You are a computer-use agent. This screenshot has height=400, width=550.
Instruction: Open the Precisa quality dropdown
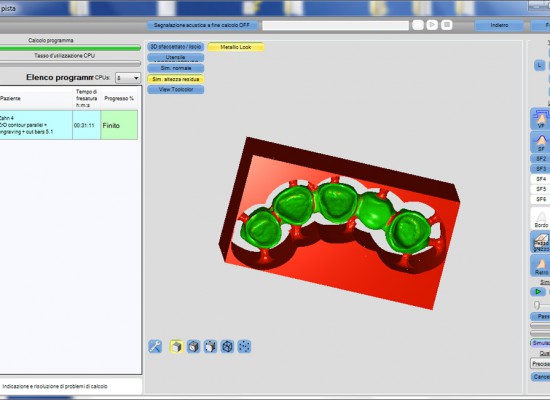point(540,364)
